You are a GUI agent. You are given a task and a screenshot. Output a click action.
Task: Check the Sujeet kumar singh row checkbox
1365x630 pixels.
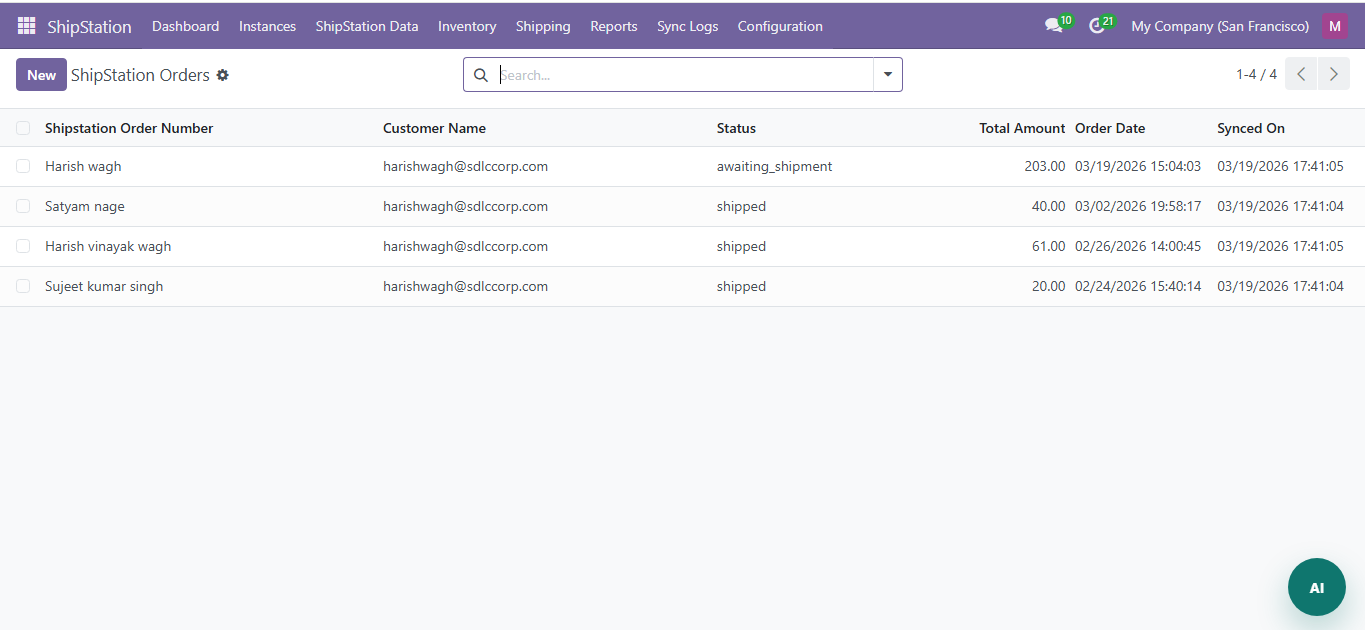(23, 286)
